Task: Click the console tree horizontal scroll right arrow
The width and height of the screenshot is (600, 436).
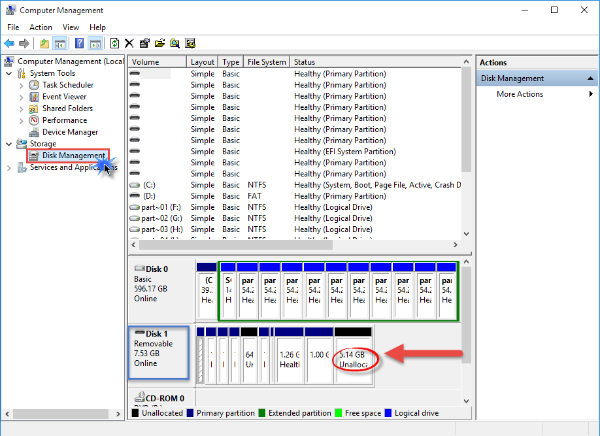Action: (x=118, y=414)
